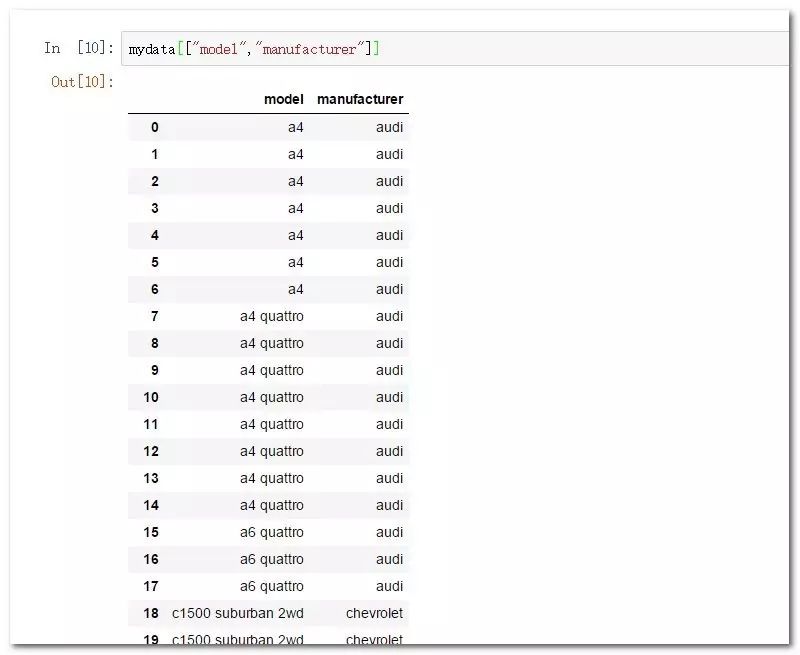Click 'a4 quattro' in row 10
The width and height of the screenshot is (800, 655).
(272, 397)
